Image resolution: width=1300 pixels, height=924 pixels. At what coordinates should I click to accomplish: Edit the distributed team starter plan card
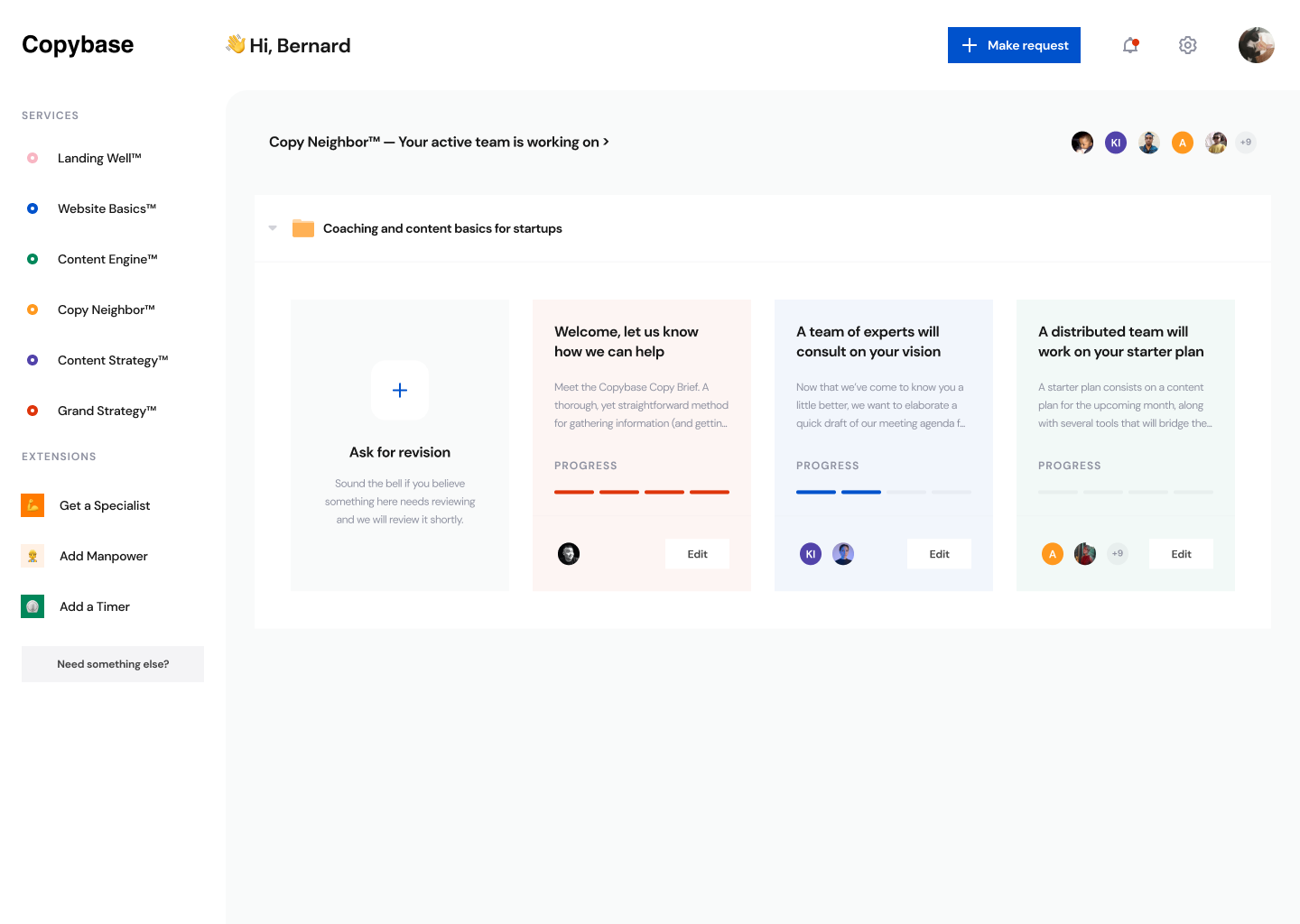coord(1181,554)
